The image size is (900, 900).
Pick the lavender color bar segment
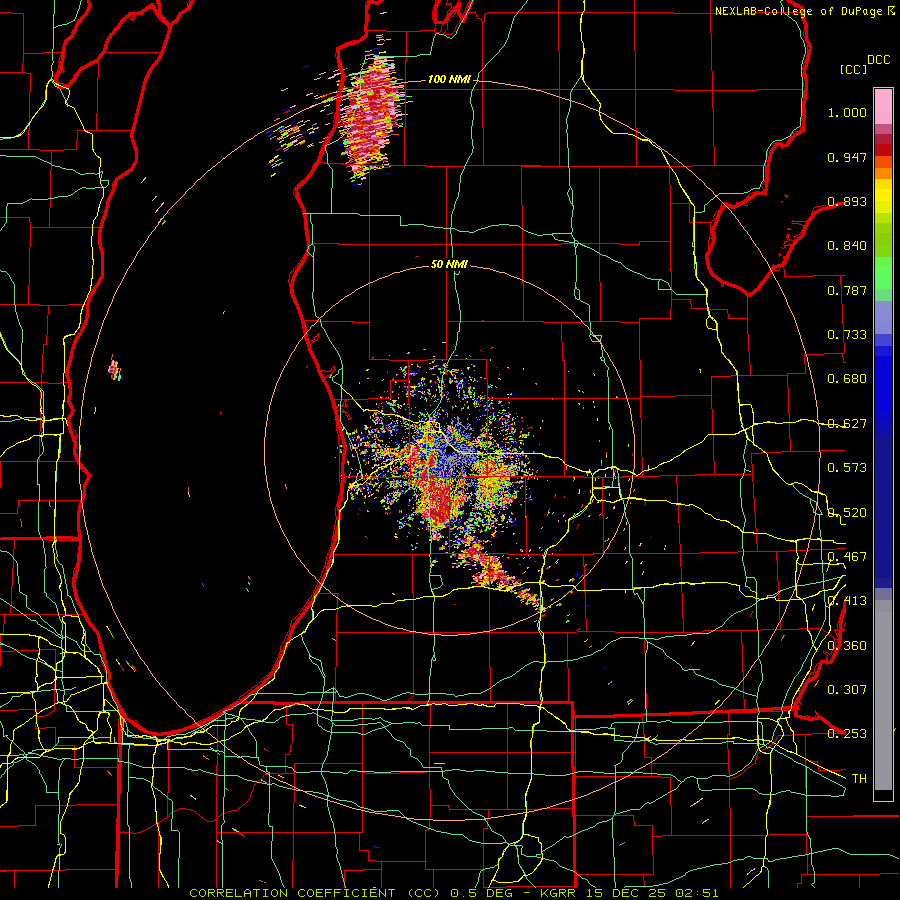(x=883, y=317)
